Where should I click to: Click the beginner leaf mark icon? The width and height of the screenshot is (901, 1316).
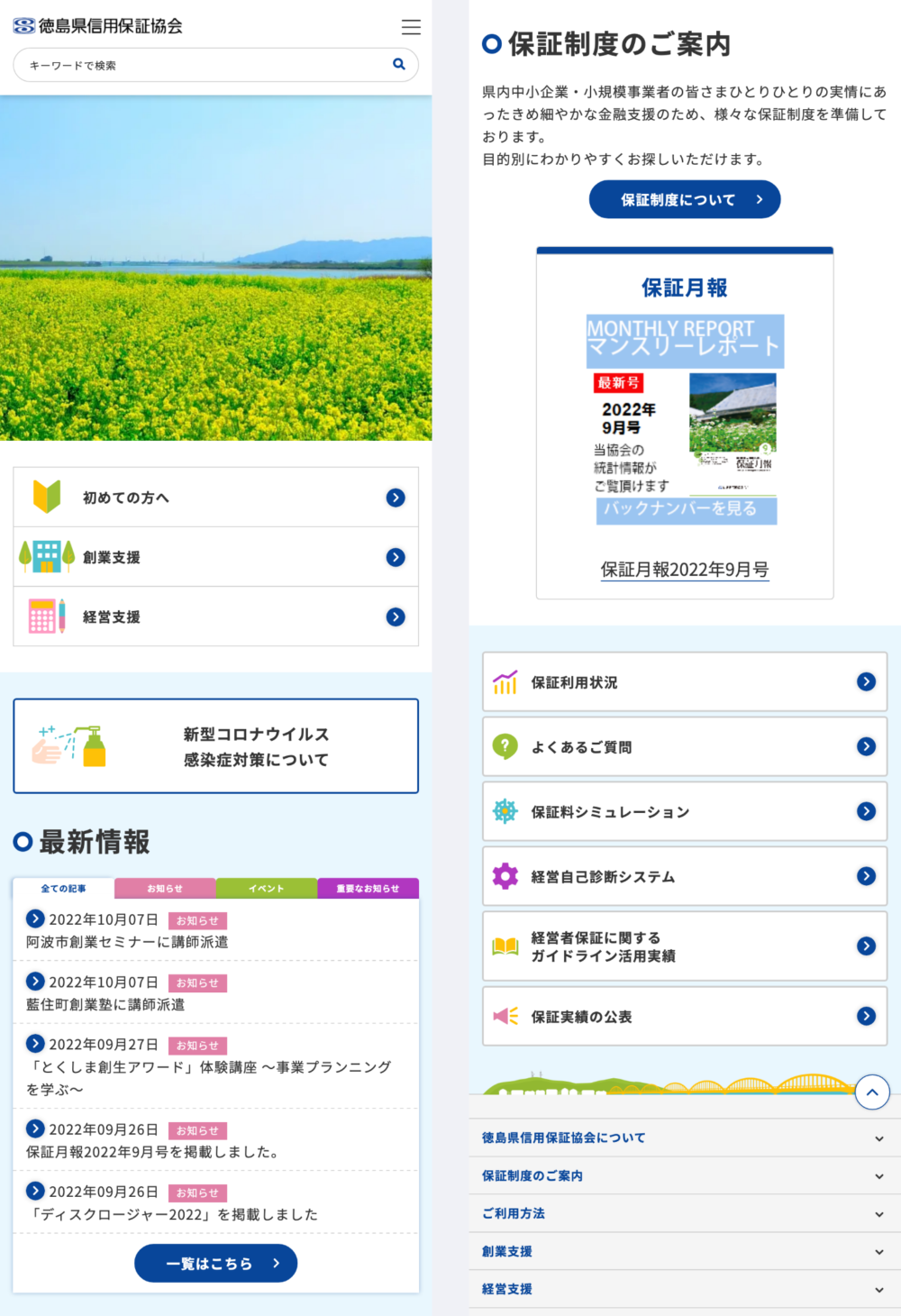click(x=47, y=497)
